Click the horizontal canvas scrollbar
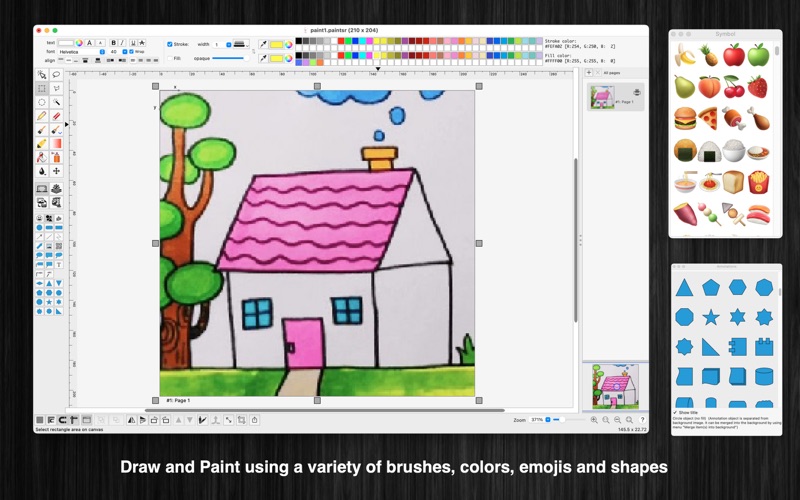800x500 pixels. (324, 410)
